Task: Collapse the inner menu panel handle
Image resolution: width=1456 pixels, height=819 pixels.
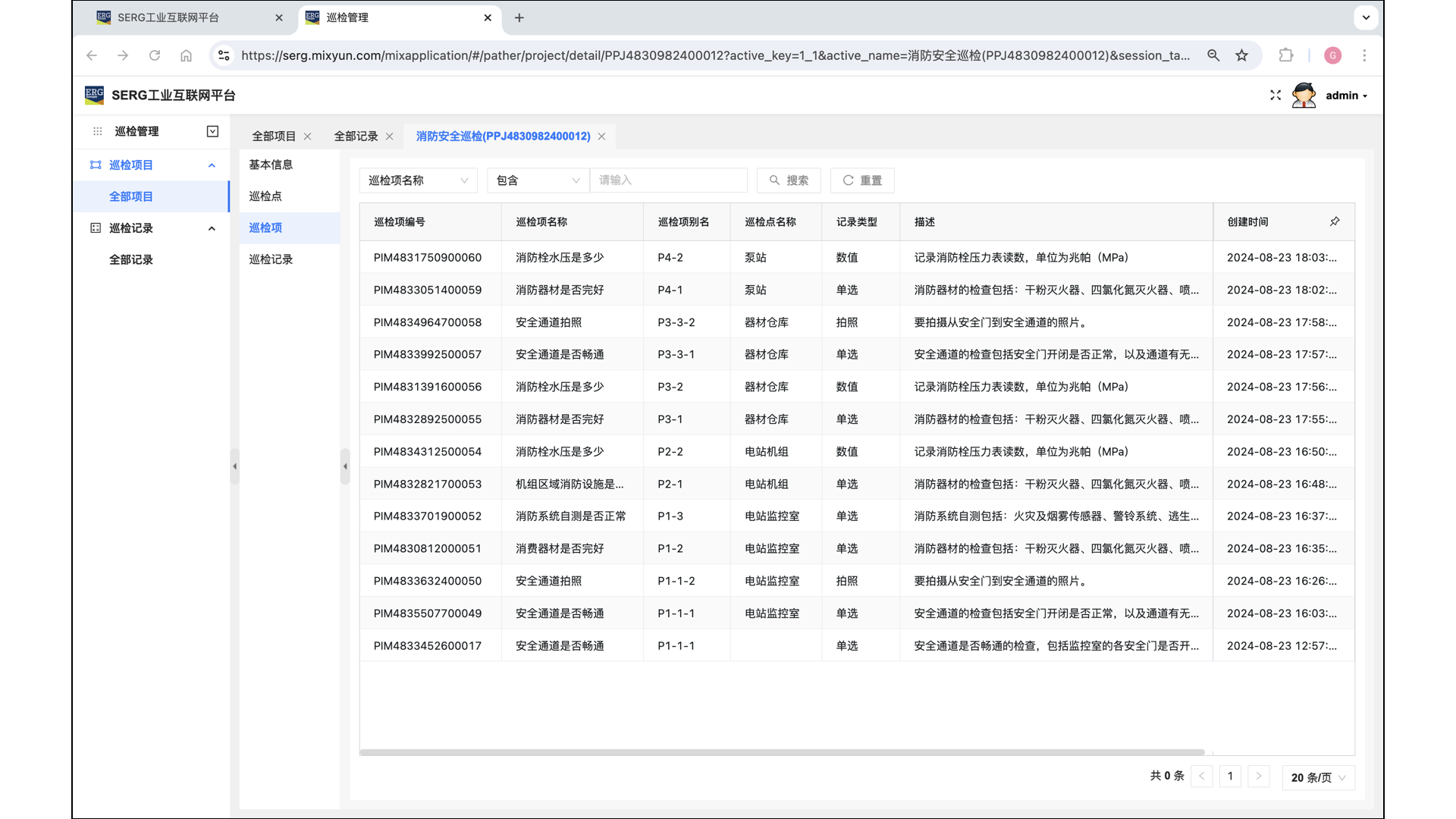Action: click(x=345, y=466)
